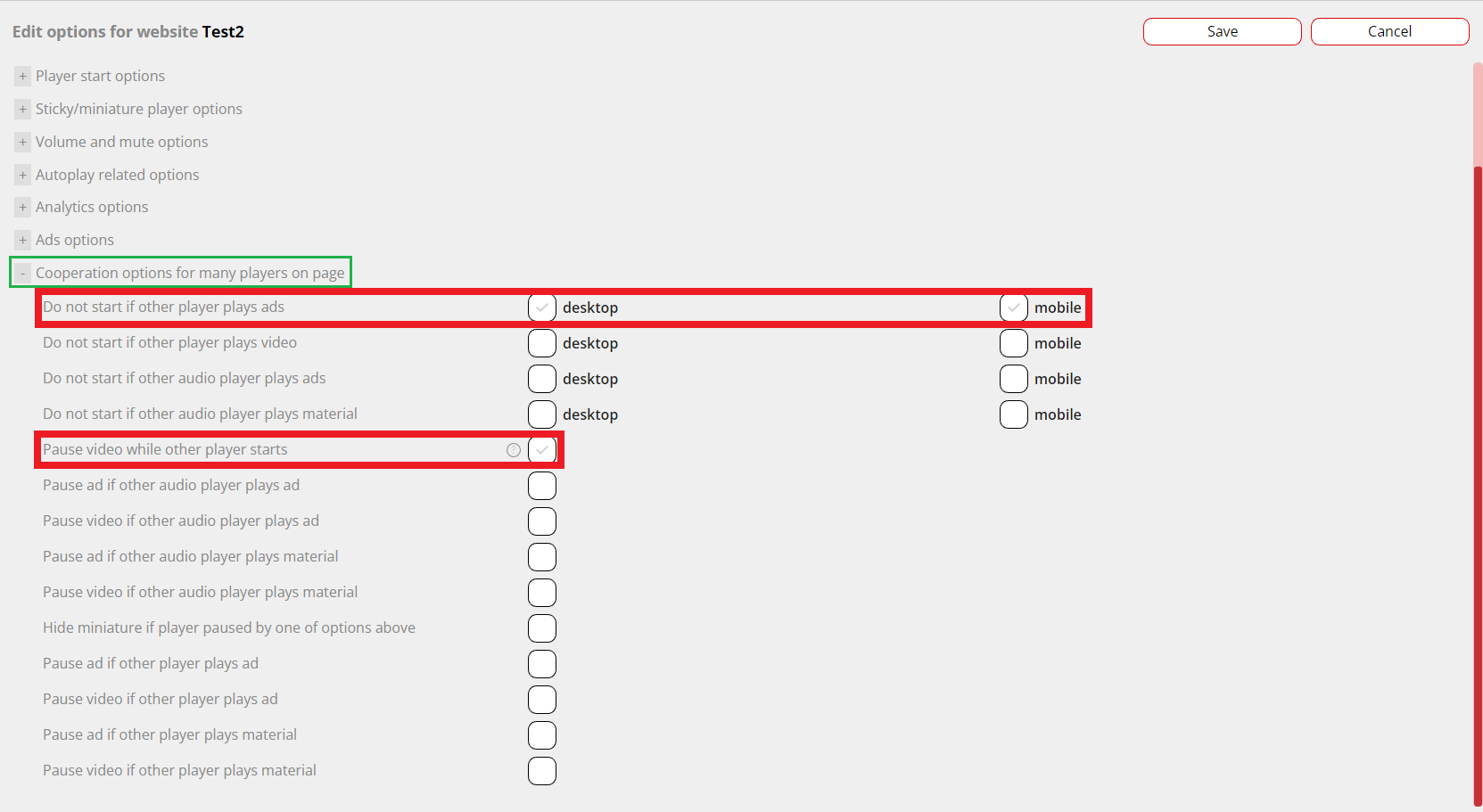The width and height of the screenshot is (1483, 812).
Task: Check 'Hide miniature if player paused' option
Action: (542, 628)
